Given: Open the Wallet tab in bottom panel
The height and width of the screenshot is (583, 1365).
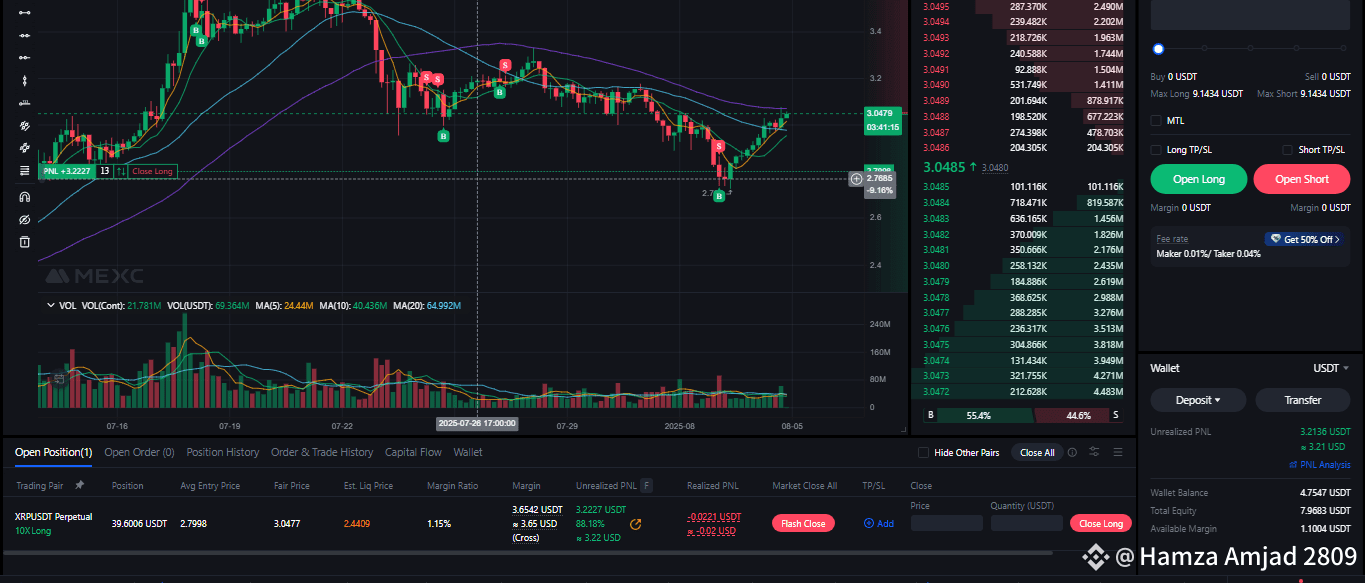Looking at the screenshot, I should (468, 452).
